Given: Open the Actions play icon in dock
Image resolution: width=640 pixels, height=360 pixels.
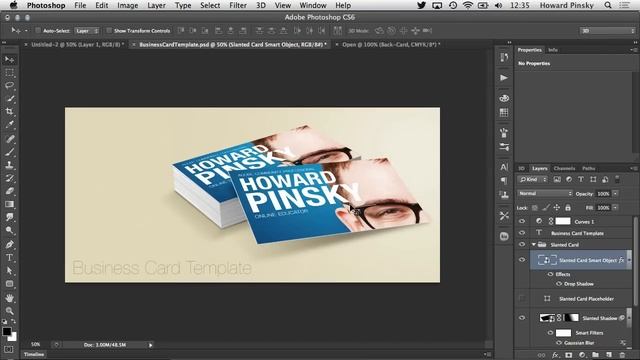Looking at the screenshot, I should [x=504, y=78].
